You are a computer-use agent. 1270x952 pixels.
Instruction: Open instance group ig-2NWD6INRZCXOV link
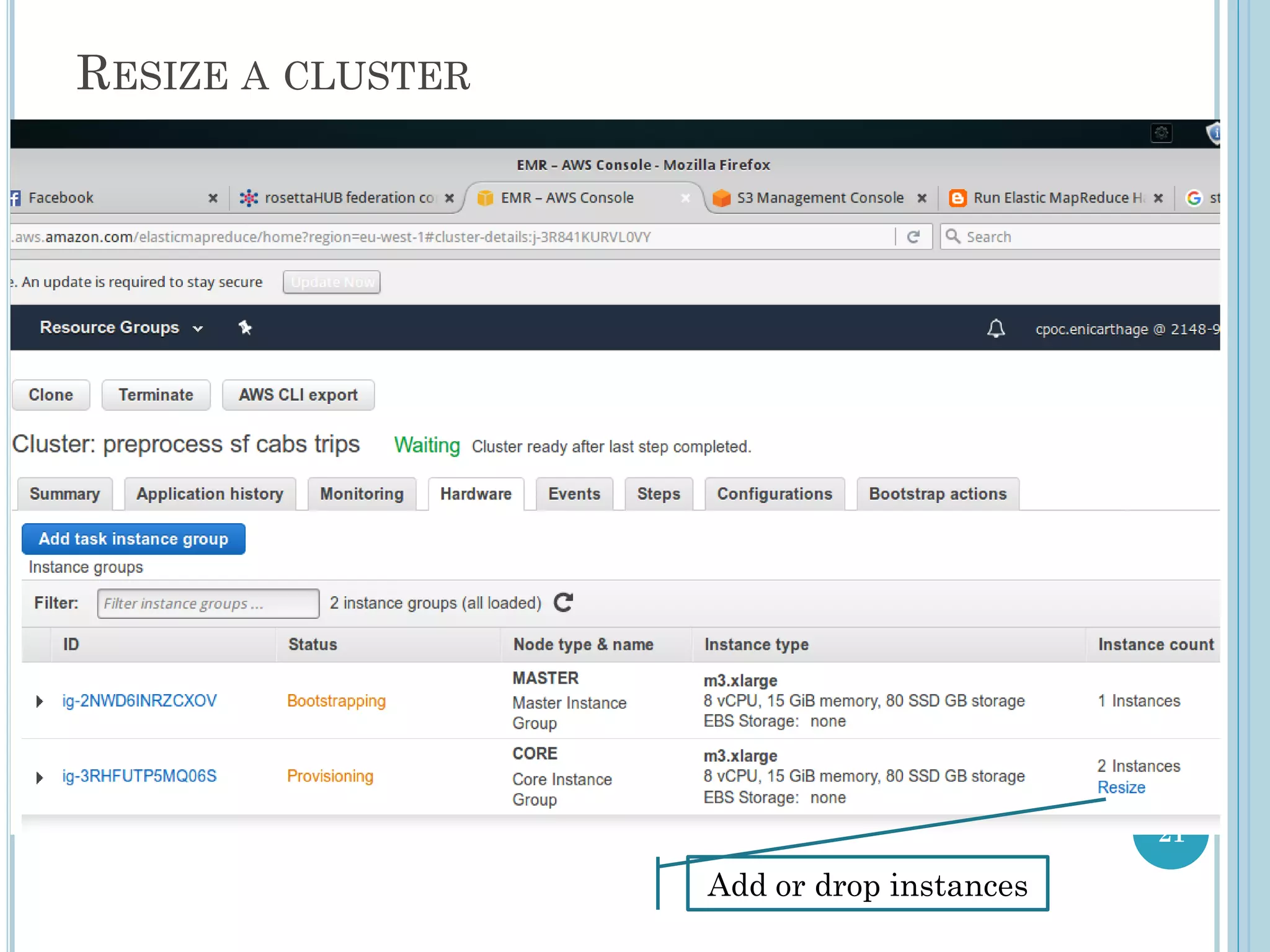click(140, 701)
